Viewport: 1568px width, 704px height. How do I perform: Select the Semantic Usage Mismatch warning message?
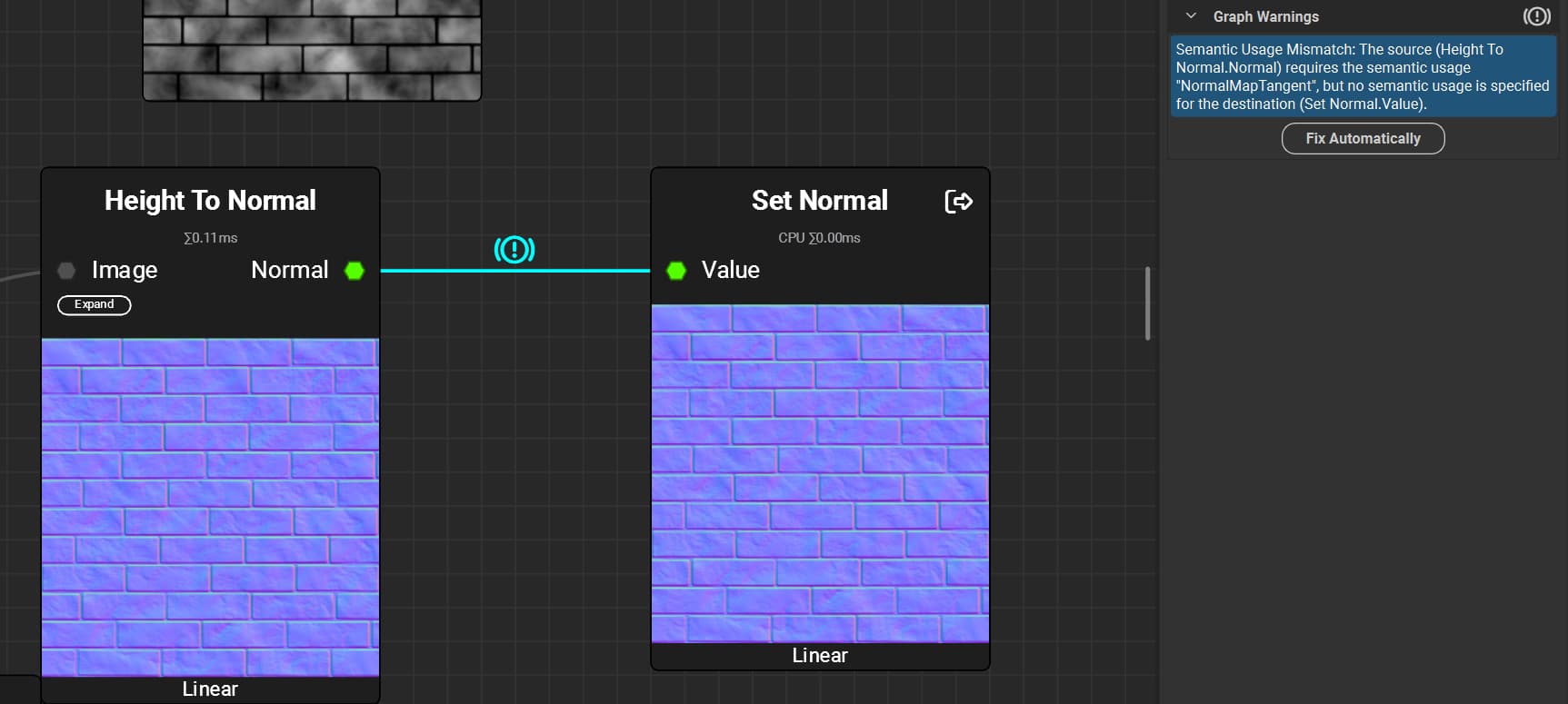click(1362, 76)
